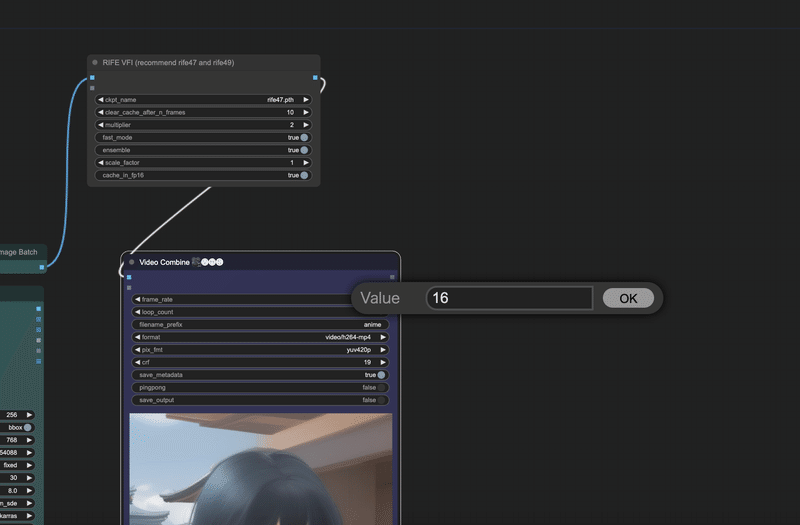800x525 pixels.
Task: Select previous ckpt_name with the left arrow
Action: [x=101, y=99]
